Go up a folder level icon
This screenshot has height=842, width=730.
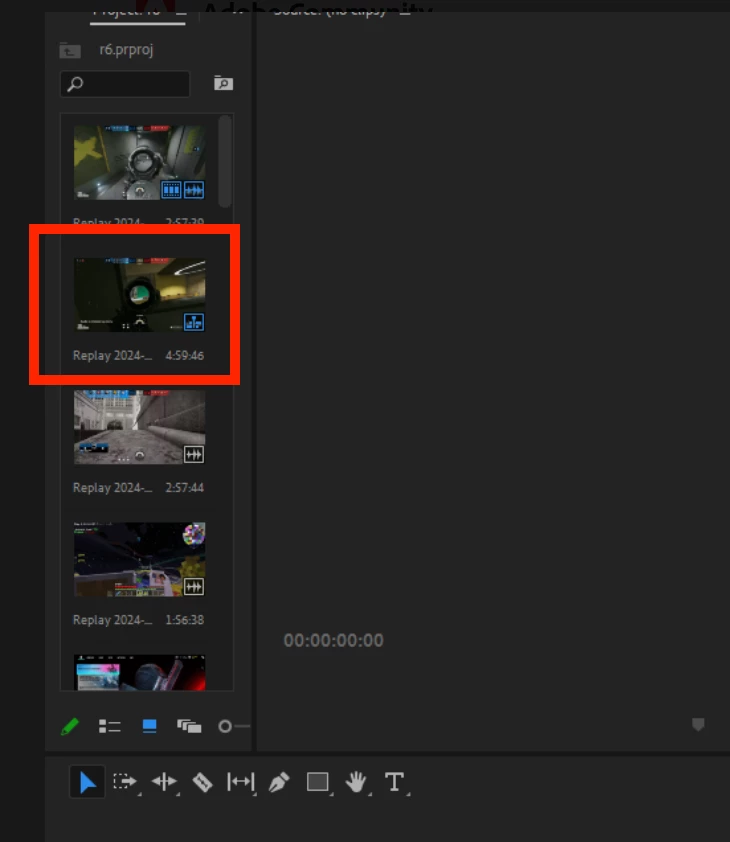[x=70, y=50]
